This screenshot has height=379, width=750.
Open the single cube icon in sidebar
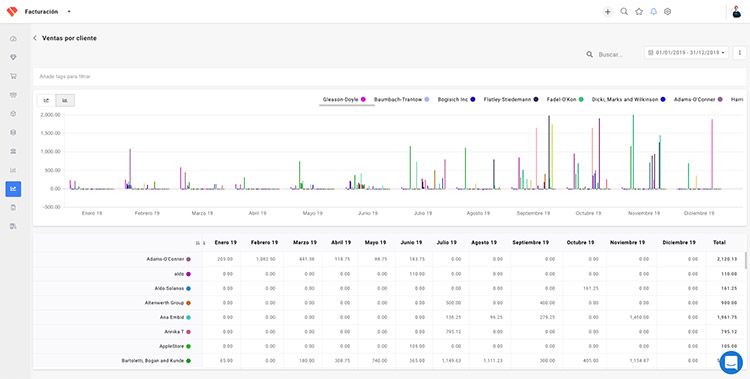coord(13,114)
